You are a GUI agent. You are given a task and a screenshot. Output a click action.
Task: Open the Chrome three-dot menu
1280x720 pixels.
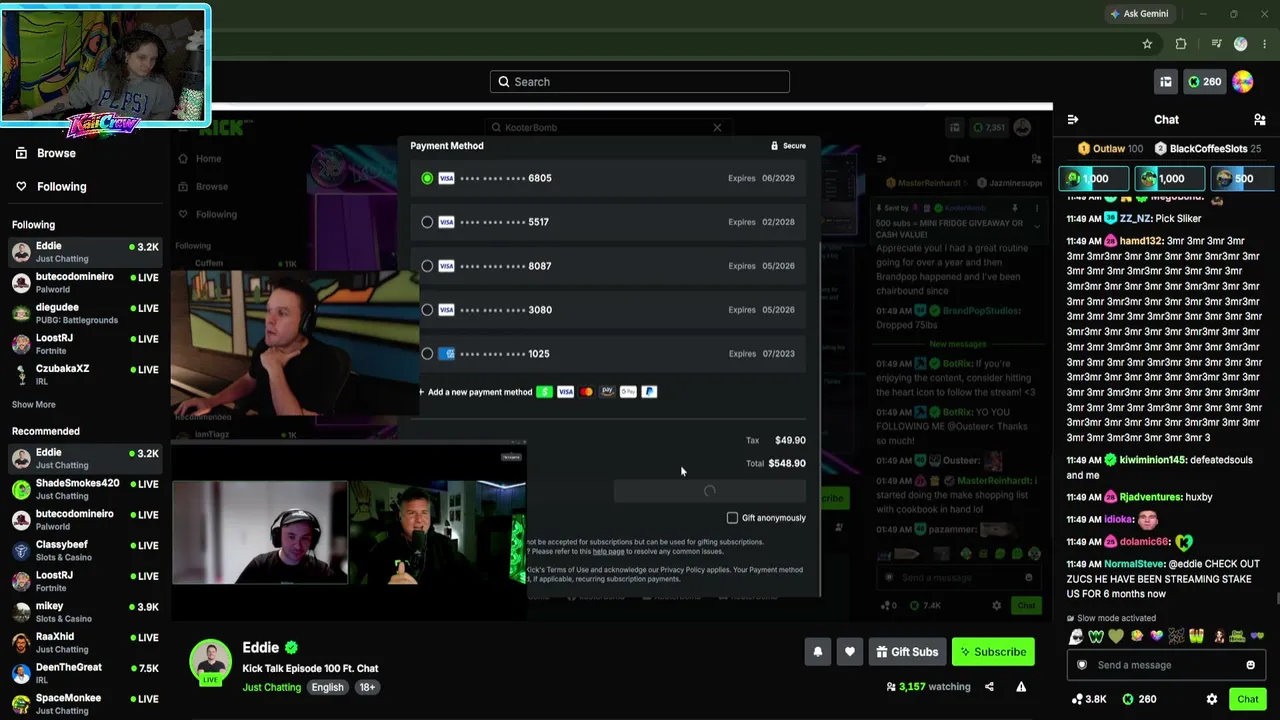(1266, 44)
